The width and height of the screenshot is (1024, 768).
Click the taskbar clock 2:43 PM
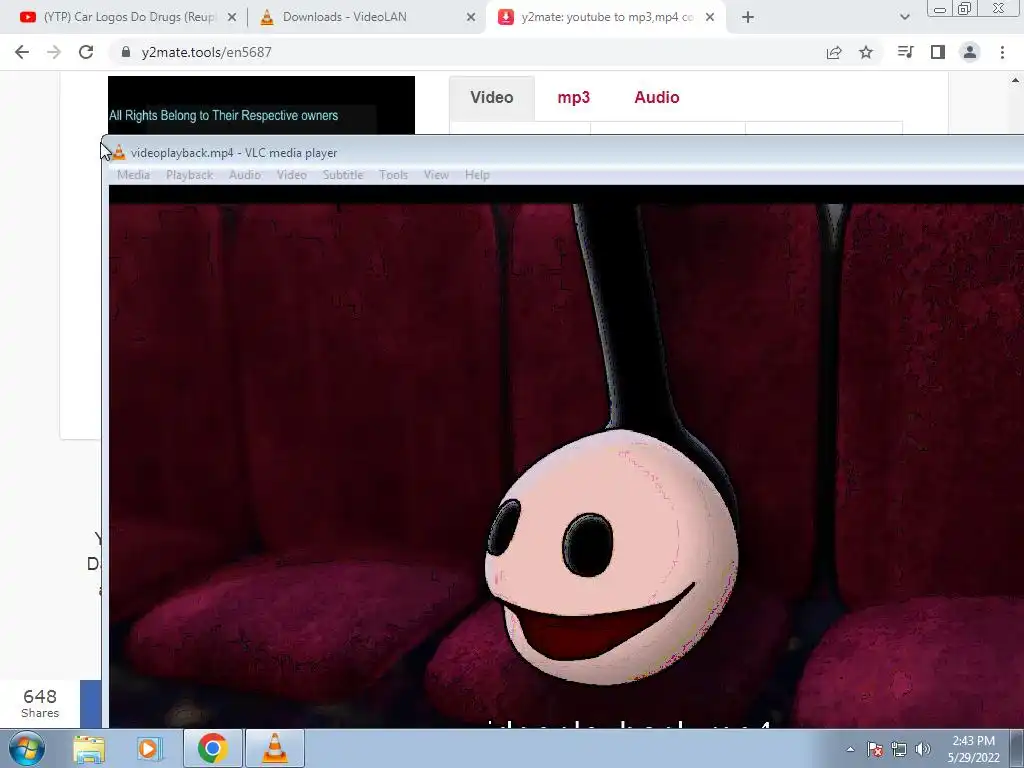tap(973, 749)
